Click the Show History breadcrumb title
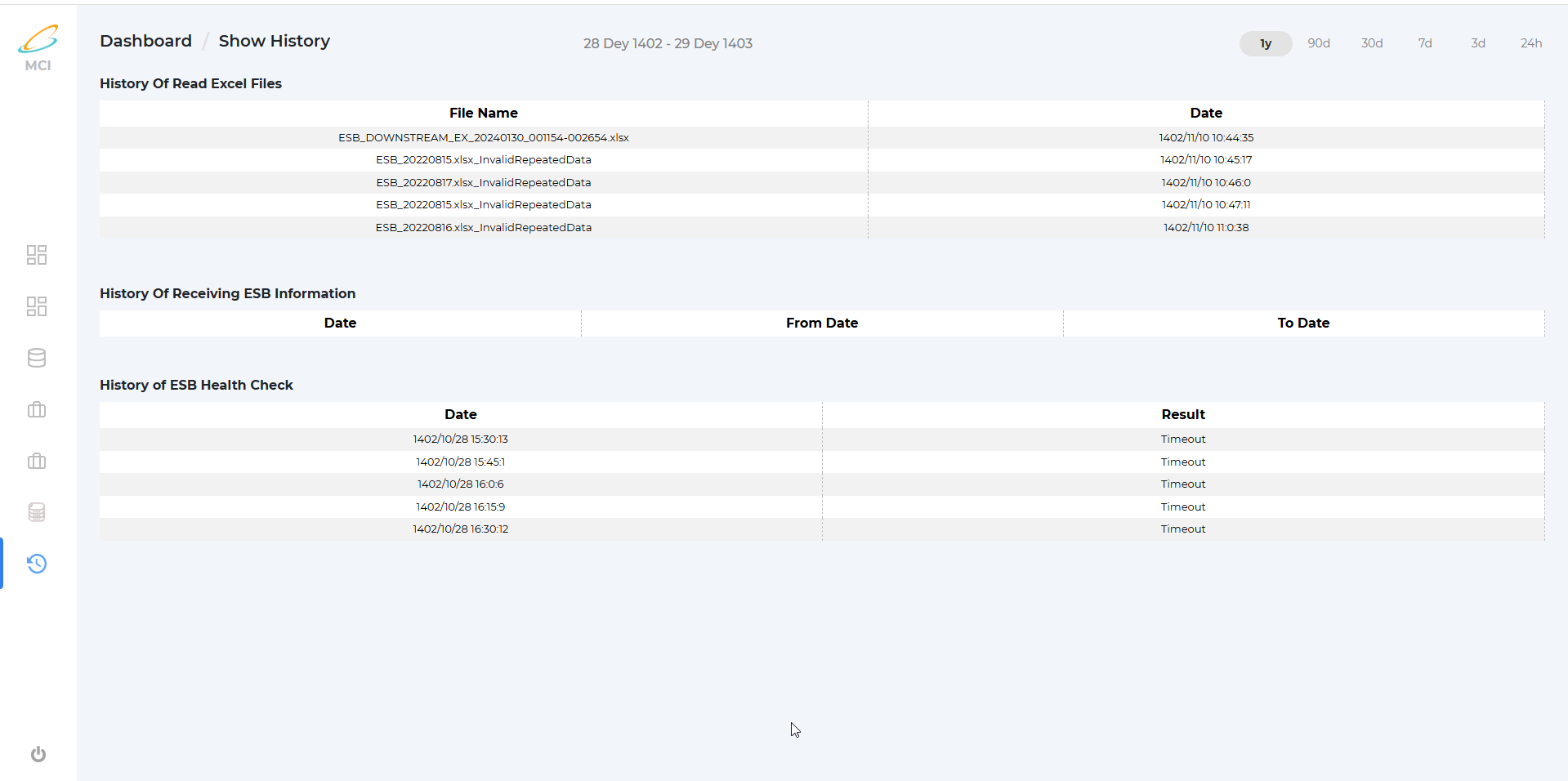The height and width of the screenshot is (781, 1568). pos(274,41)
